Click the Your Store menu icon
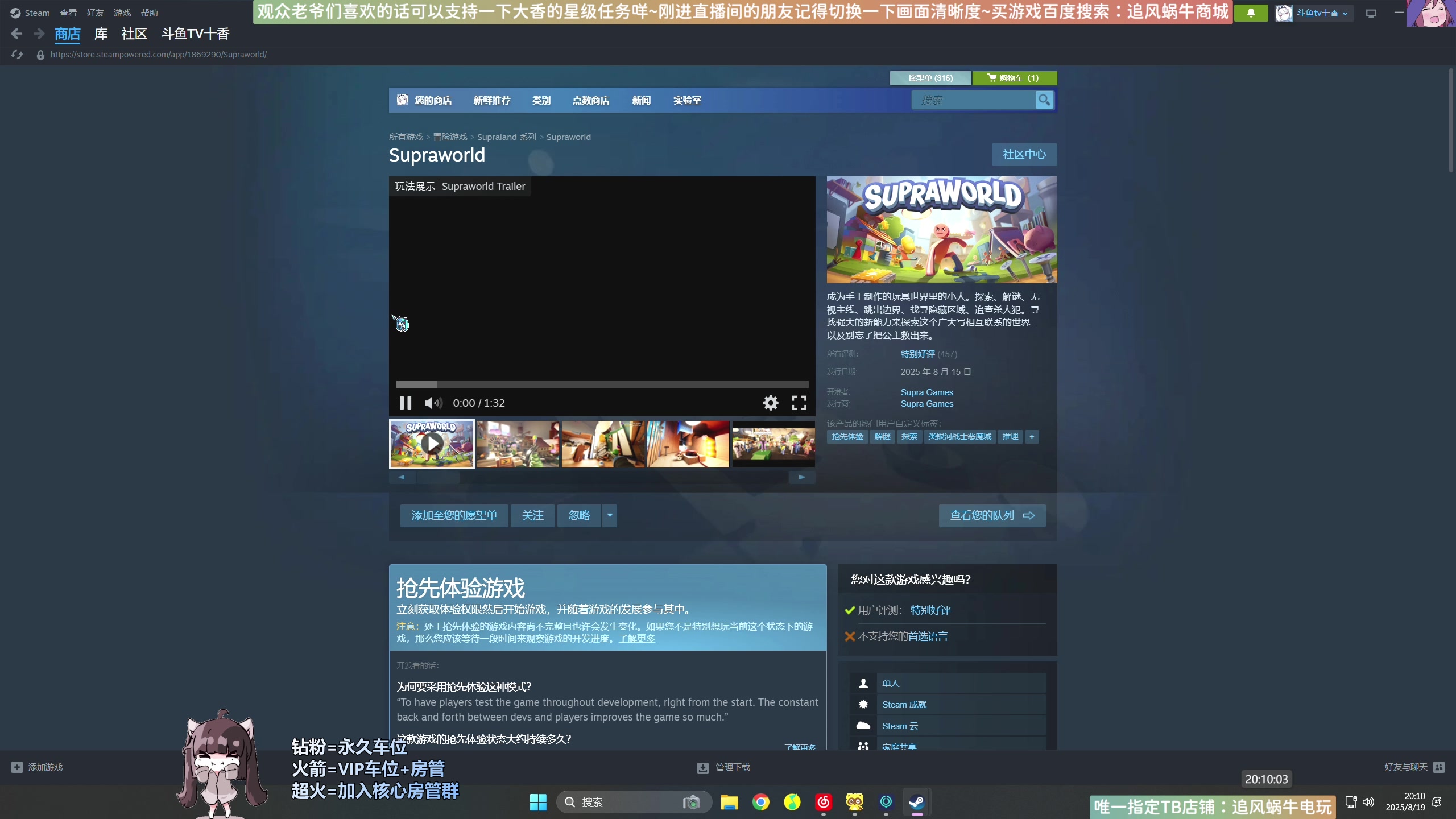The height and width of the screenshot is (819, 1456). 403,100
